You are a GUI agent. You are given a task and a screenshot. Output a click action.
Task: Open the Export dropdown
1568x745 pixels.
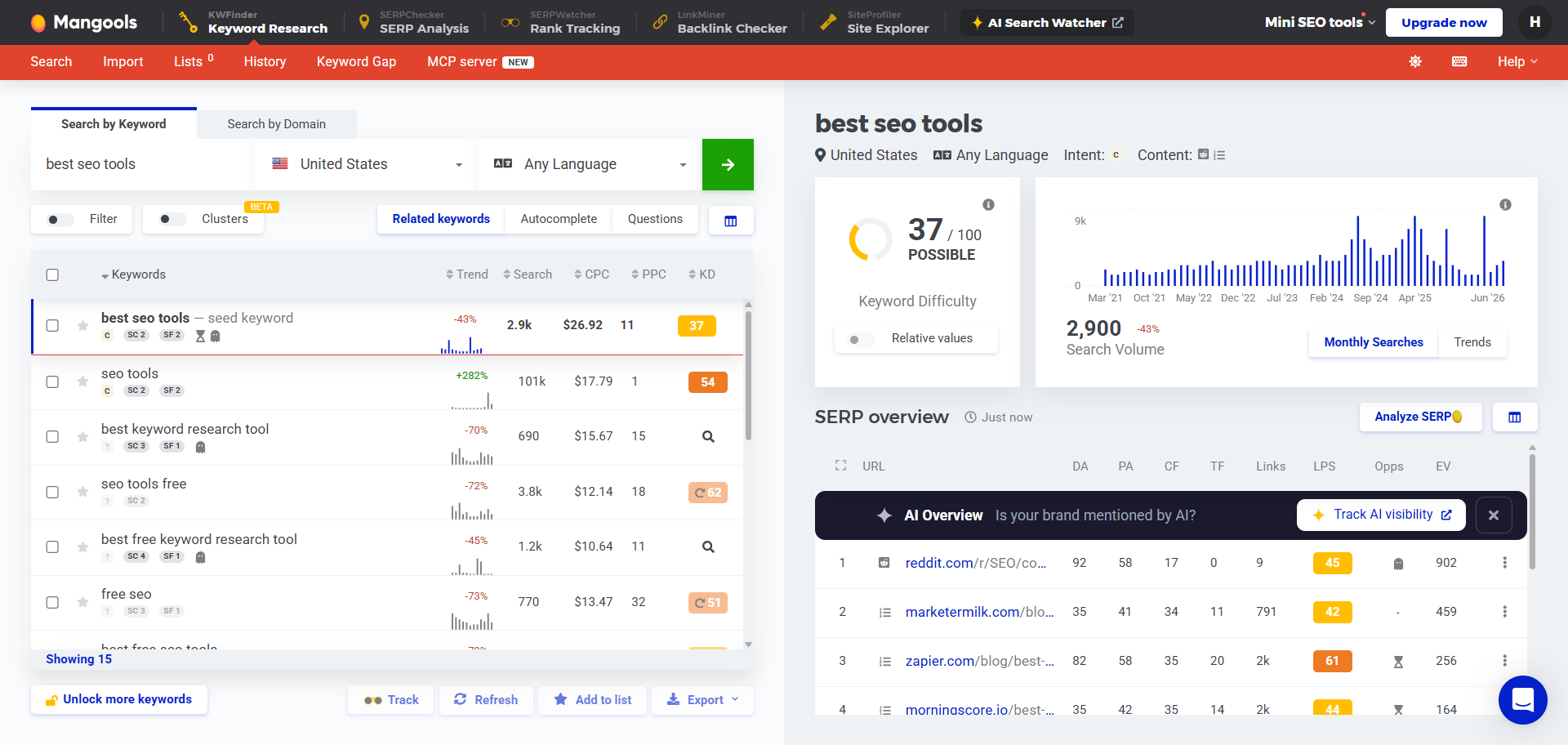(x=702, y=700)
